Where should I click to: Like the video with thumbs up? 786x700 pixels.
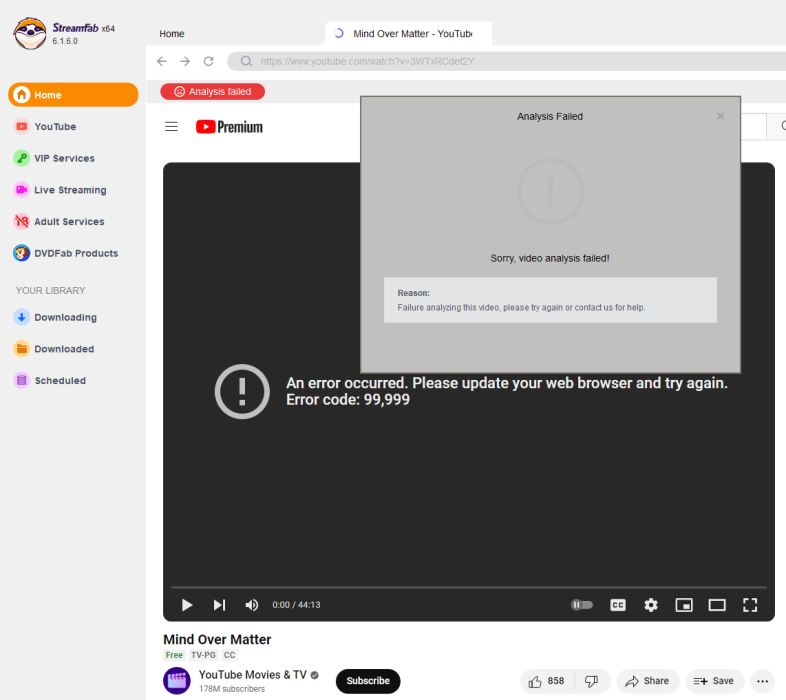[x=547, y=681]
